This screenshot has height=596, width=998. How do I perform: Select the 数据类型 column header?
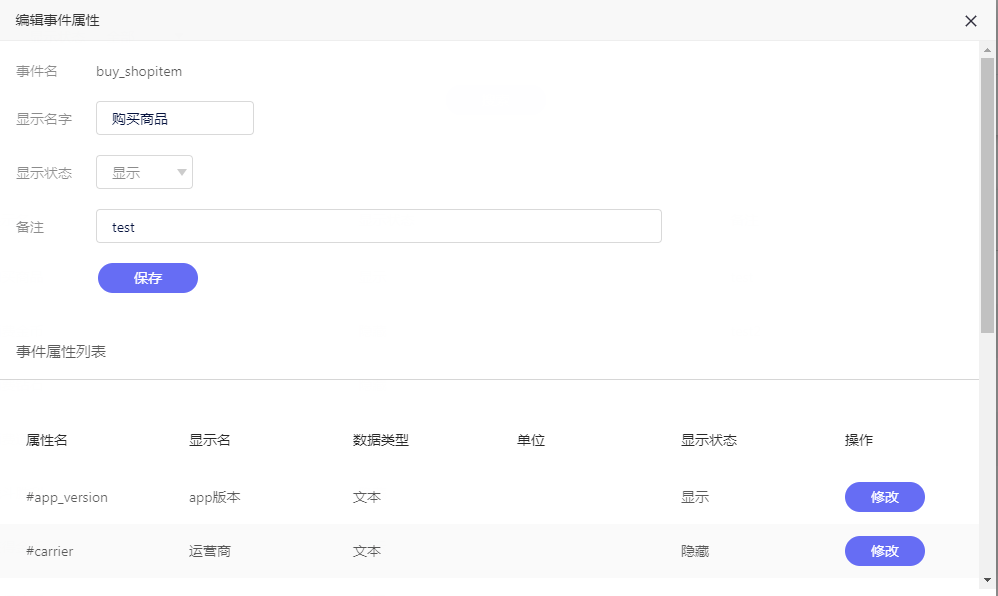point(381,440)
